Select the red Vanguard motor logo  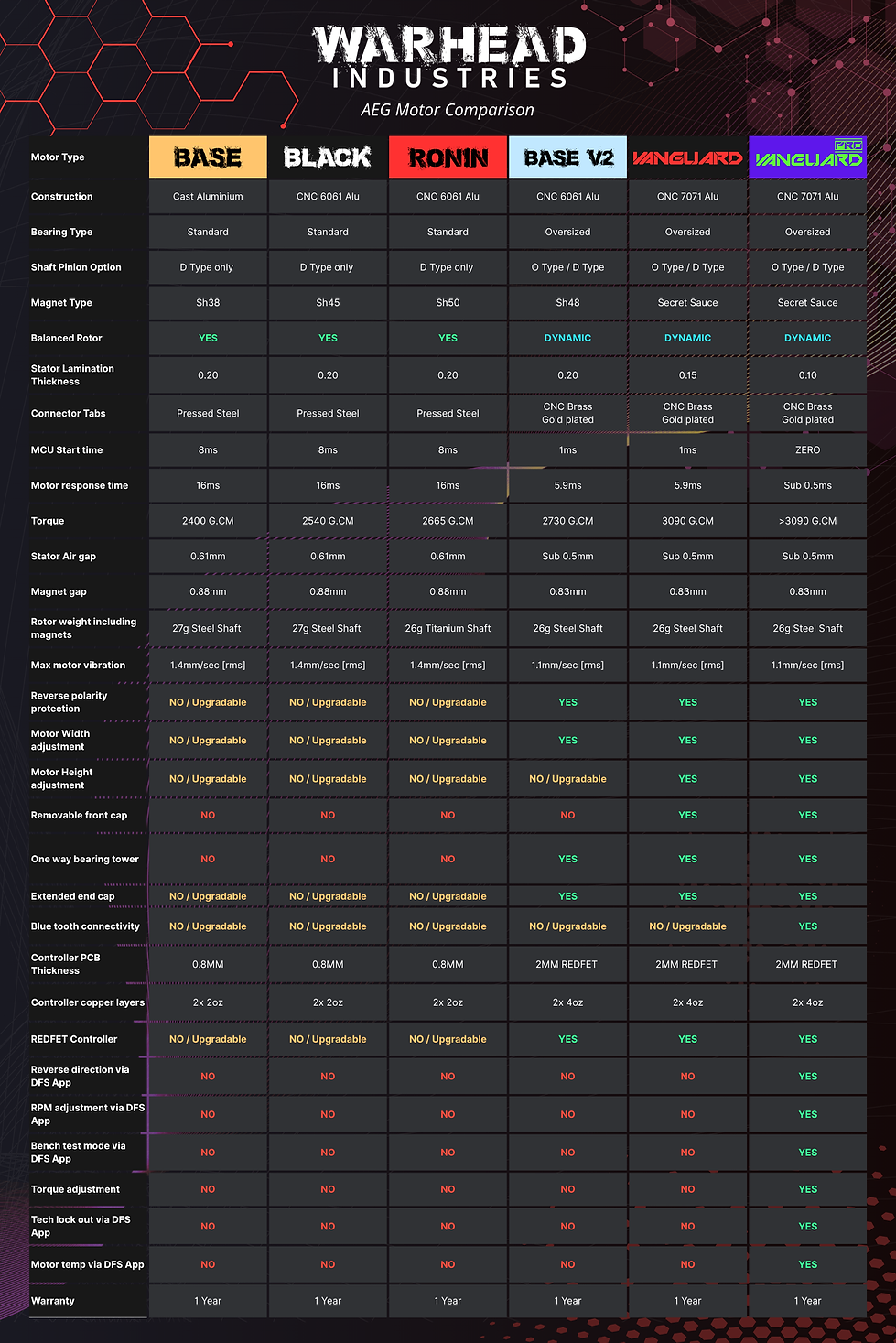tap(687, 157)
